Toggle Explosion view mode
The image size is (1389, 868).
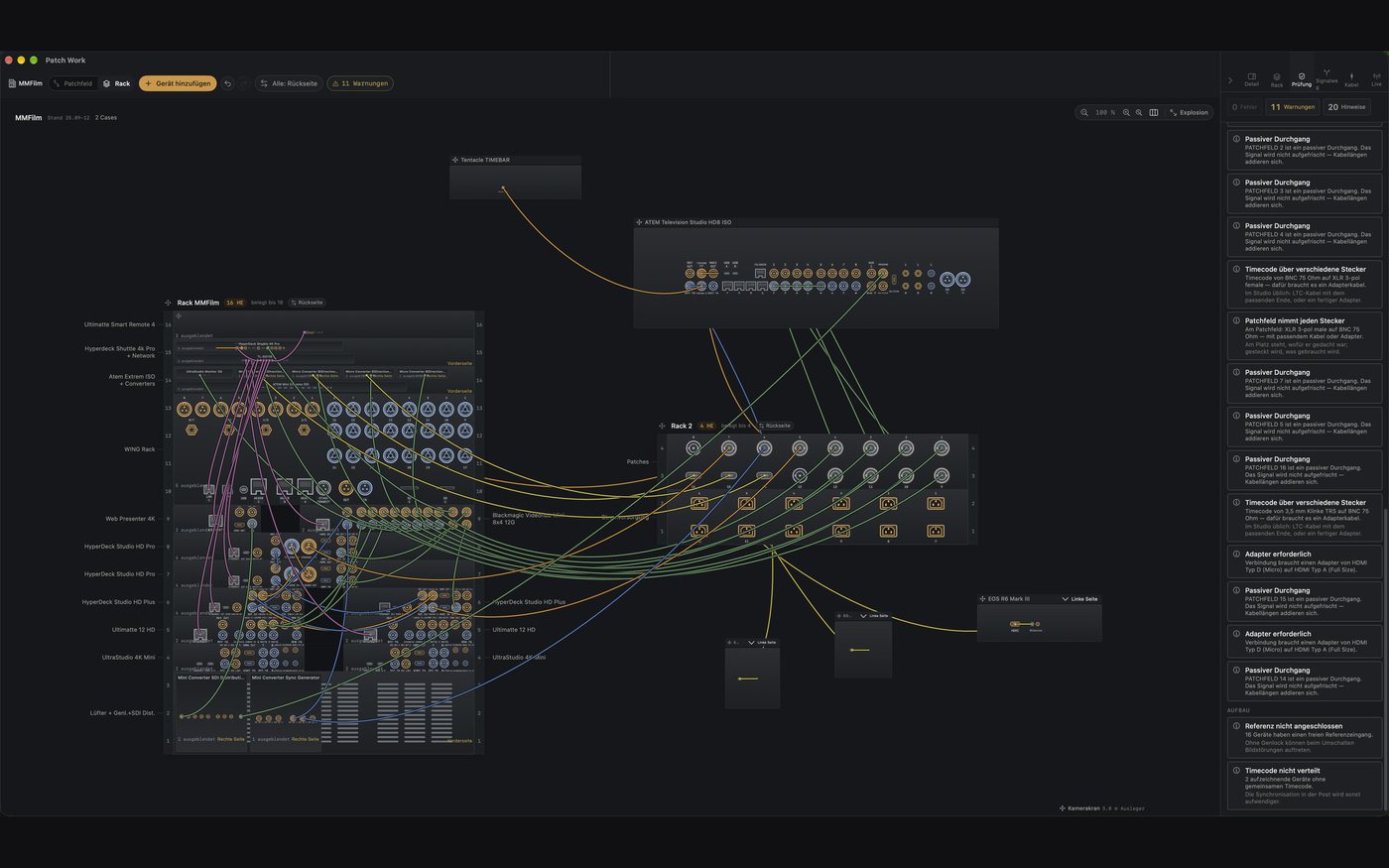(x=1189, y=112)
